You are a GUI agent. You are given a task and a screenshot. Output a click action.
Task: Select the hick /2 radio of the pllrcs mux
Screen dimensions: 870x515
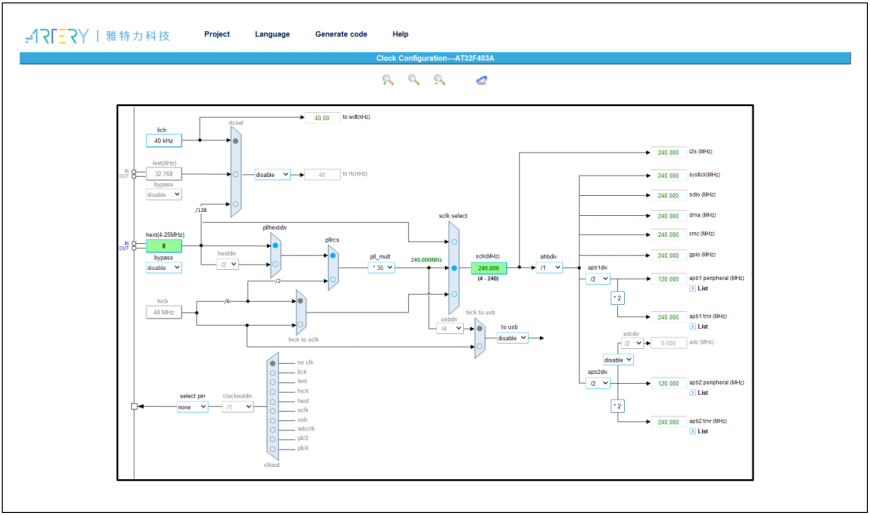tap(333, 280)
